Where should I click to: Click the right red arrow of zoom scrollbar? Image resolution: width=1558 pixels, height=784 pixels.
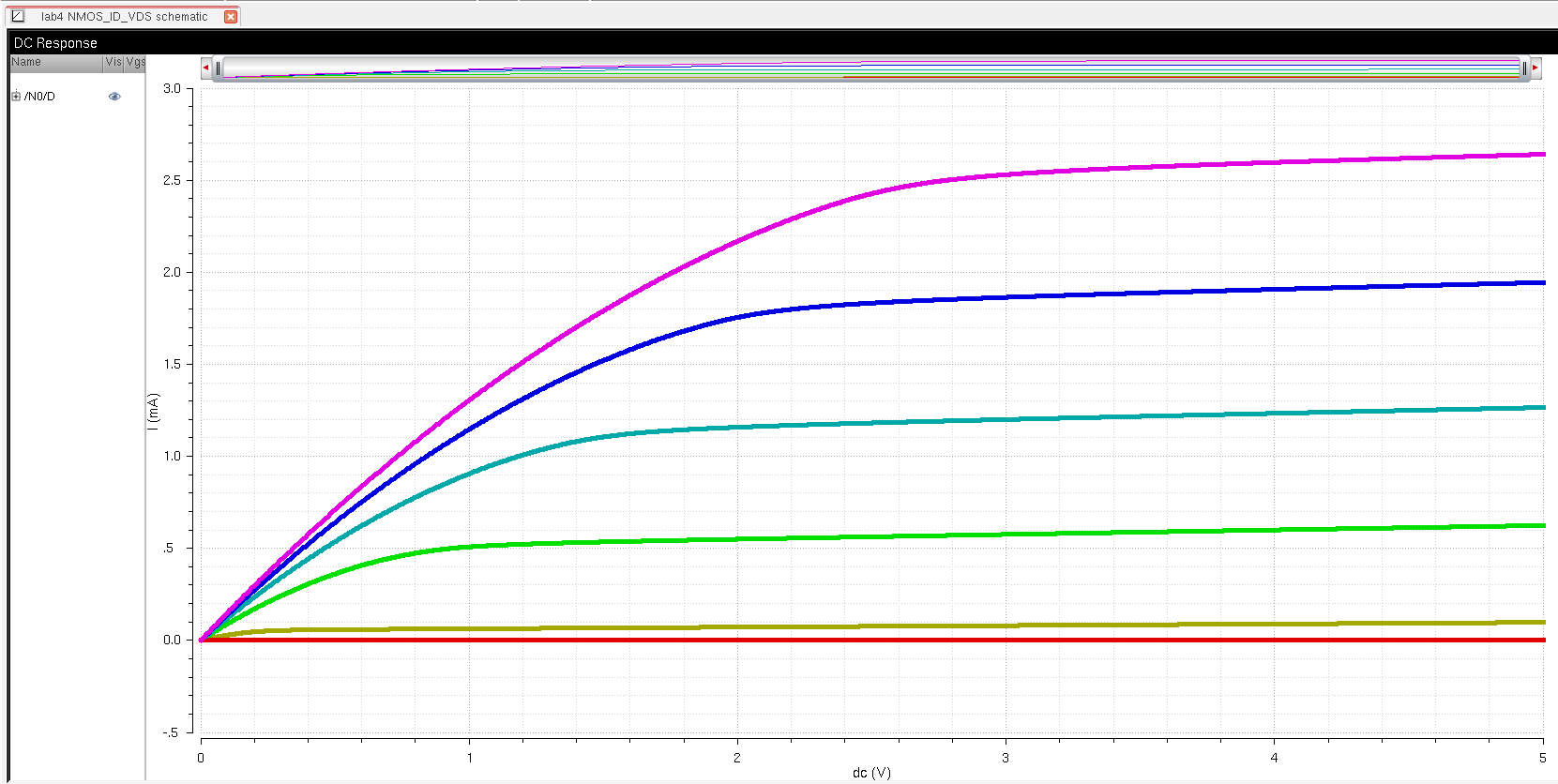tap(1535, 68)
